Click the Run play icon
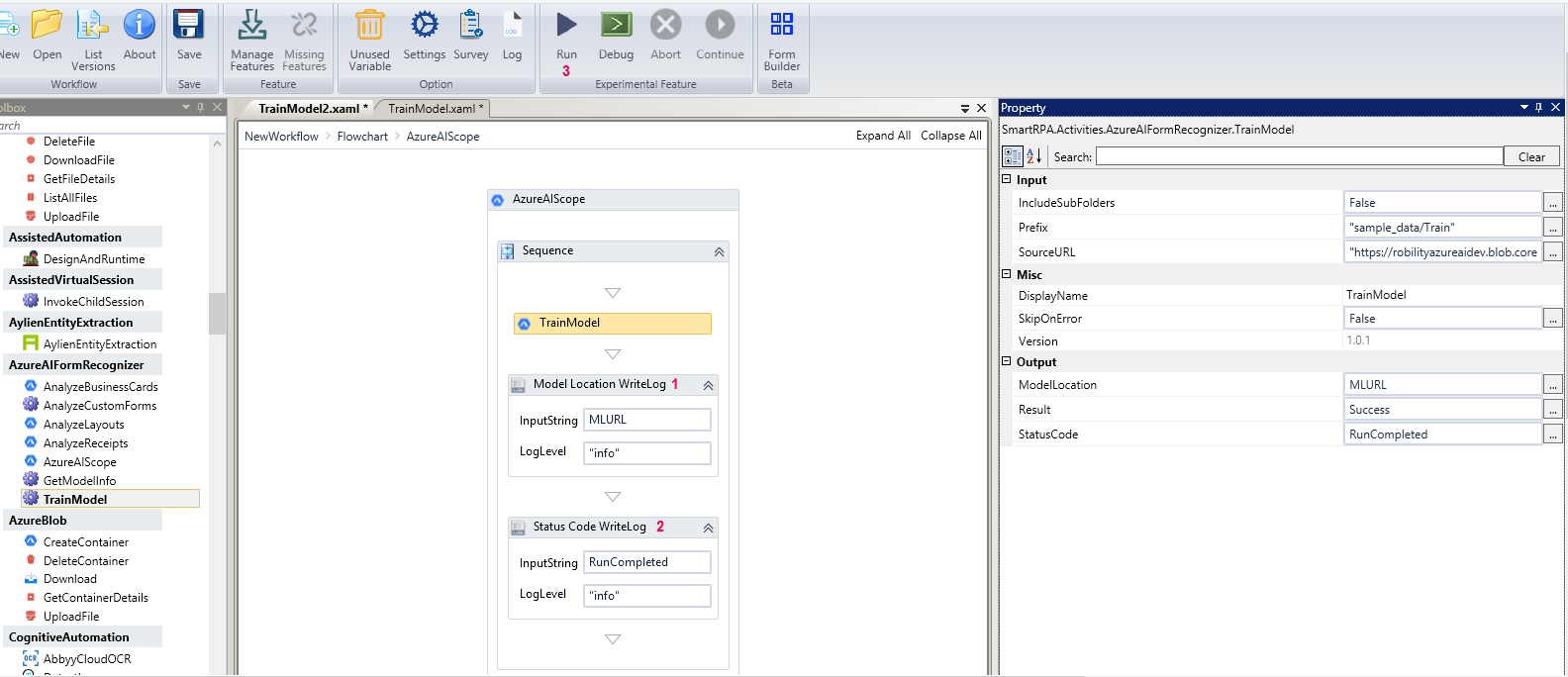This screenshot has height=677, width=1568. pos(566,25)
